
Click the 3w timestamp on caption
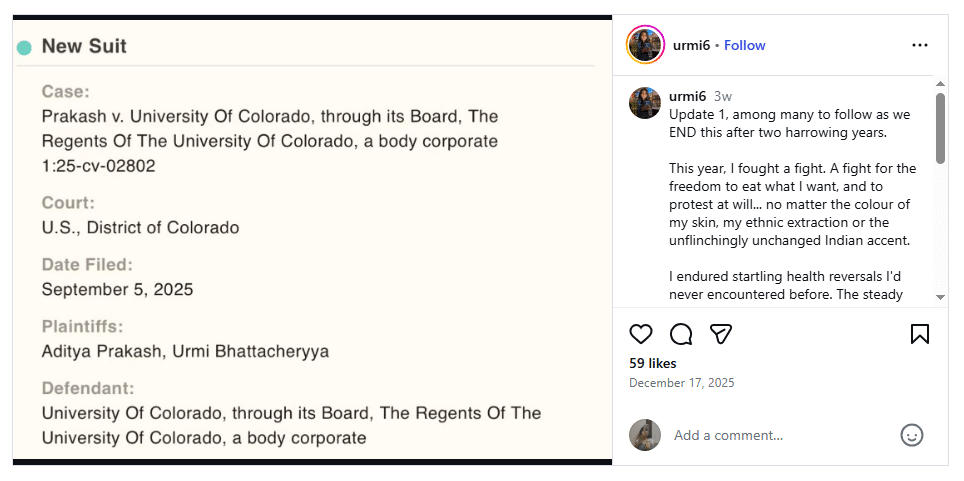722,97
